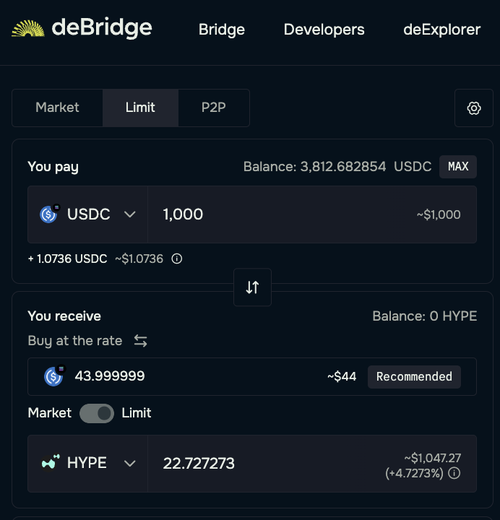Click the info icon next to the $1.0736 fee
Viewport: 500px width, 520px height.
pos(177,259)
